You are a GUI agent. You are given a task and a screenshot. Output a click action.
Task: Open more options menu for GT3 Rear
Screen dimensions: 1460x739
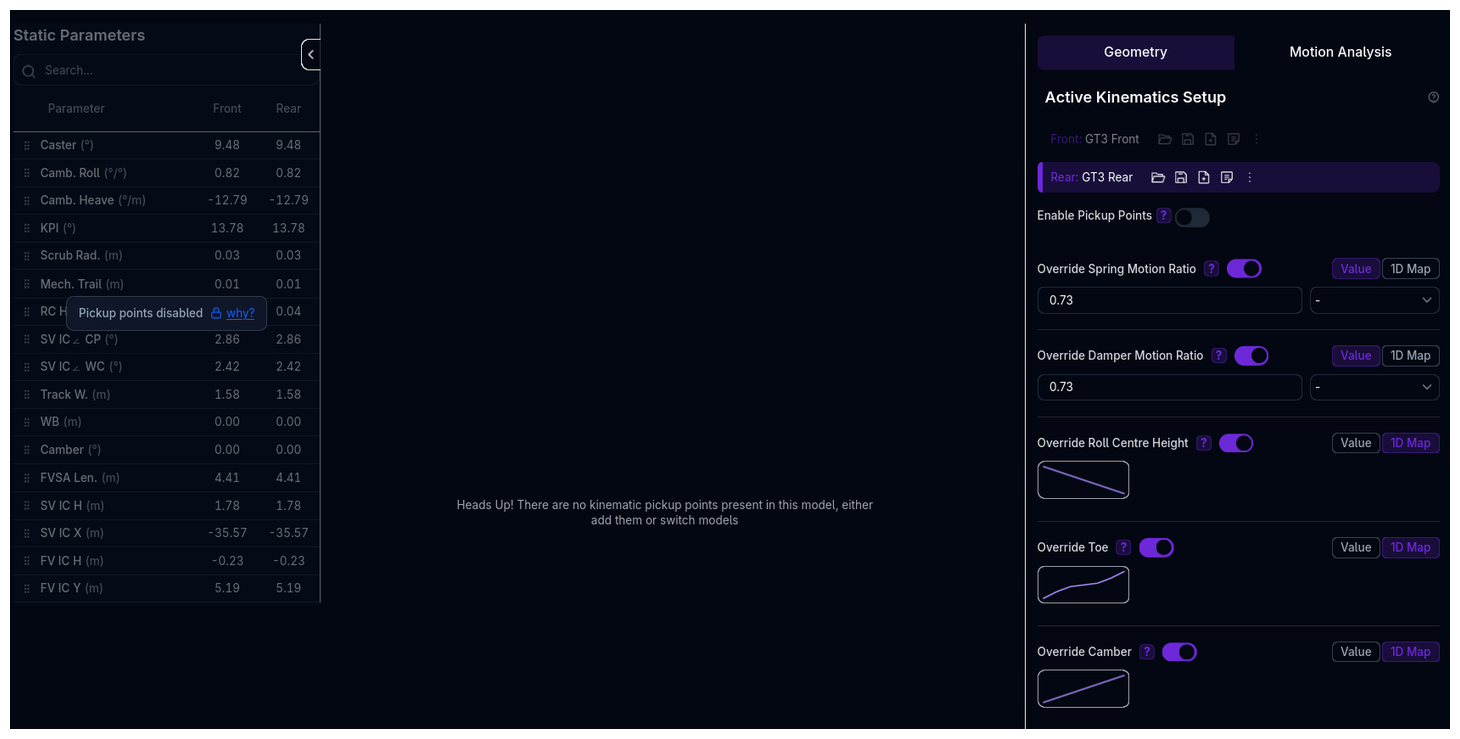[1250, 178]
